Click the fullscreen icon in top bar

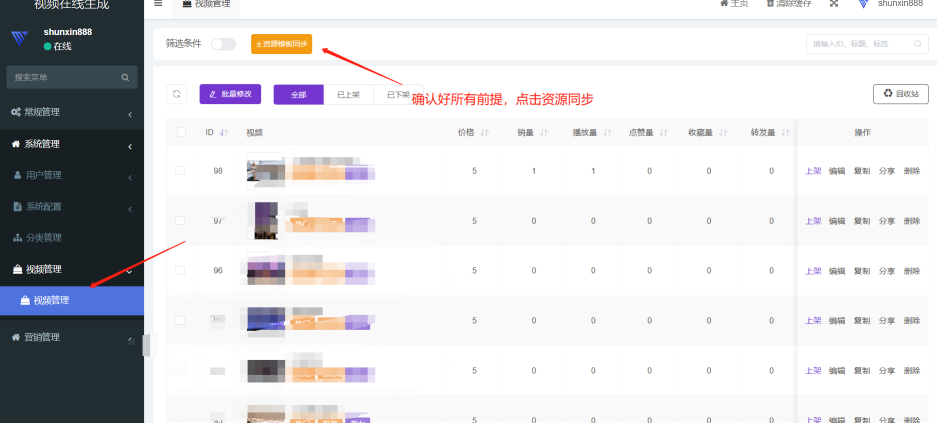coord(834,3)
